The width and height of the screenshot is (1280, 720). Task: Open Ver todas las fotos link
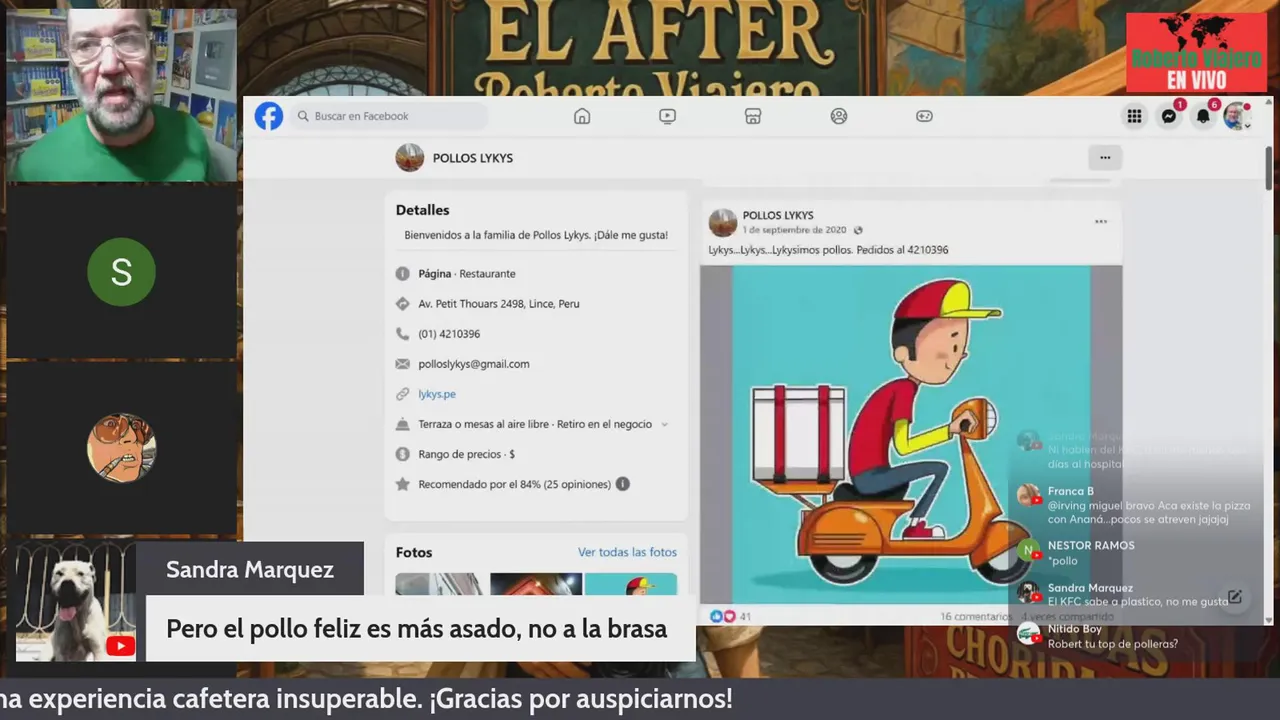point(627,552)
